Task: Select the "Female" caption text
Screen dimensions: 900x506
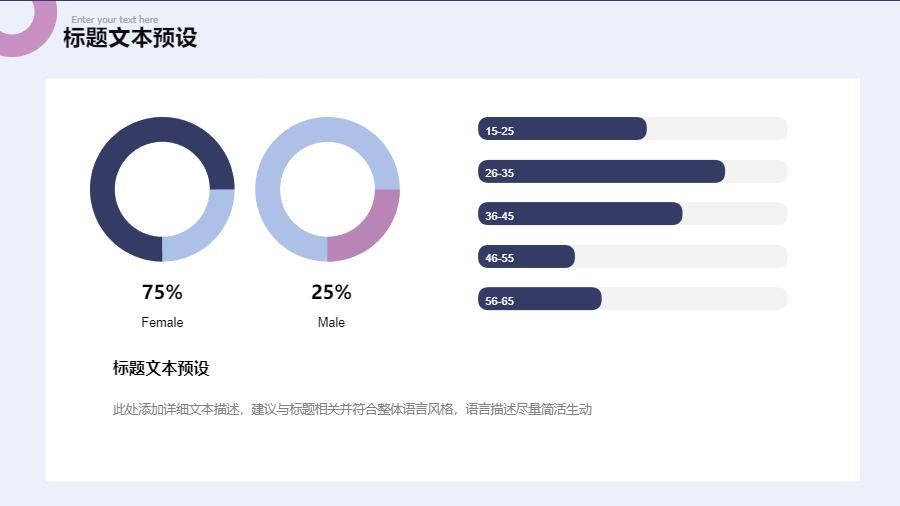Action: coord(162,322)
